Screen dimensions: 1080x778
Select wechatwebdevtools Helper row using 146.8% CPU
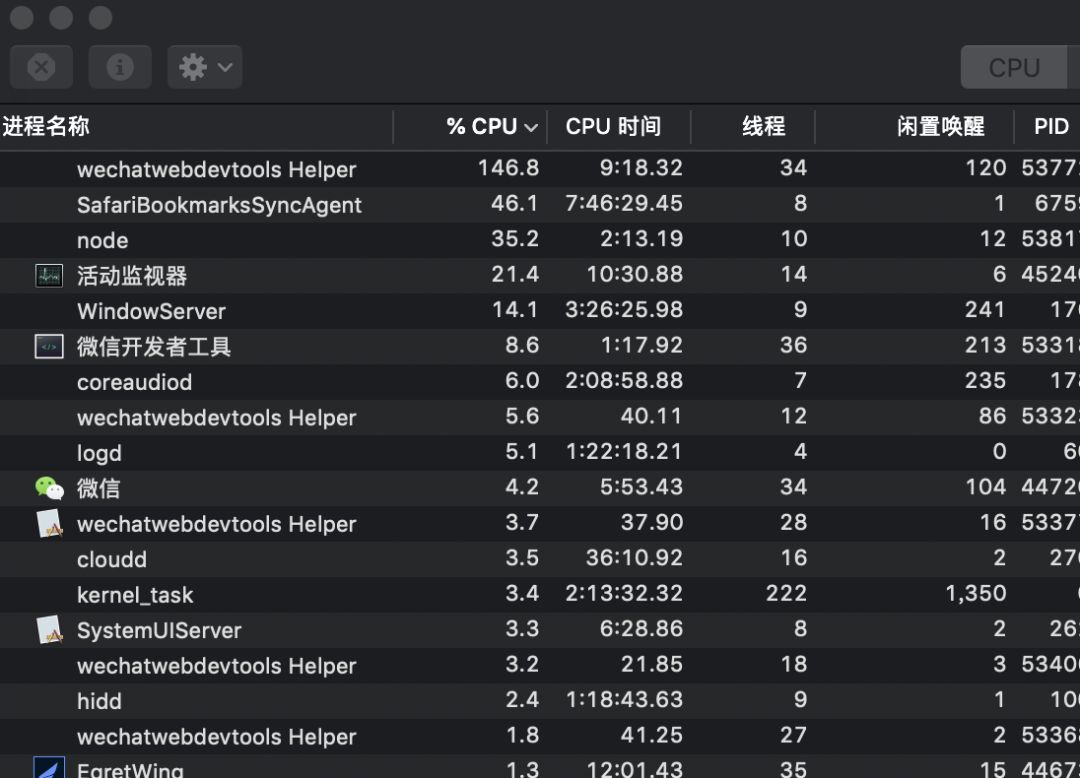click(540, 169)
